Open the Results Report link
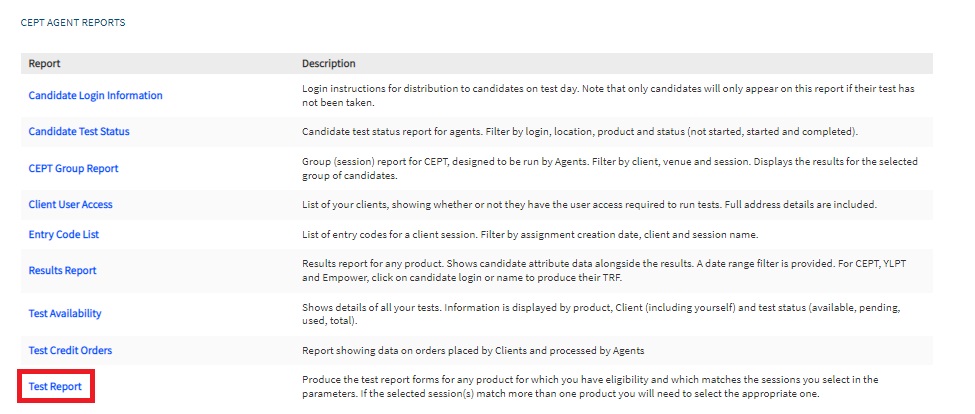Viewport: 975px width, 414px height. [62, 270]
